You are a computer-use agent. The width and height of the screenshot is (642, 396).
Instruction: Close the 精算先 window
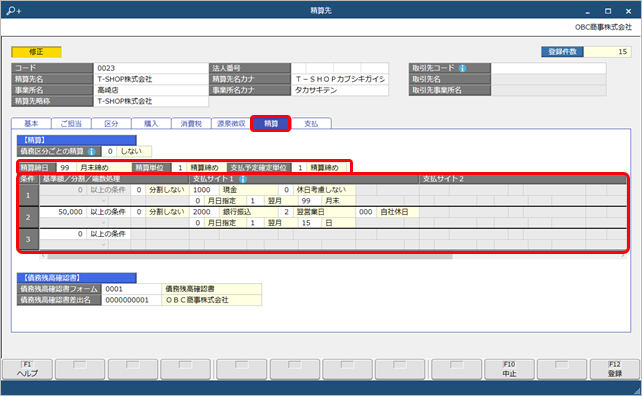[x=628, y=11]
